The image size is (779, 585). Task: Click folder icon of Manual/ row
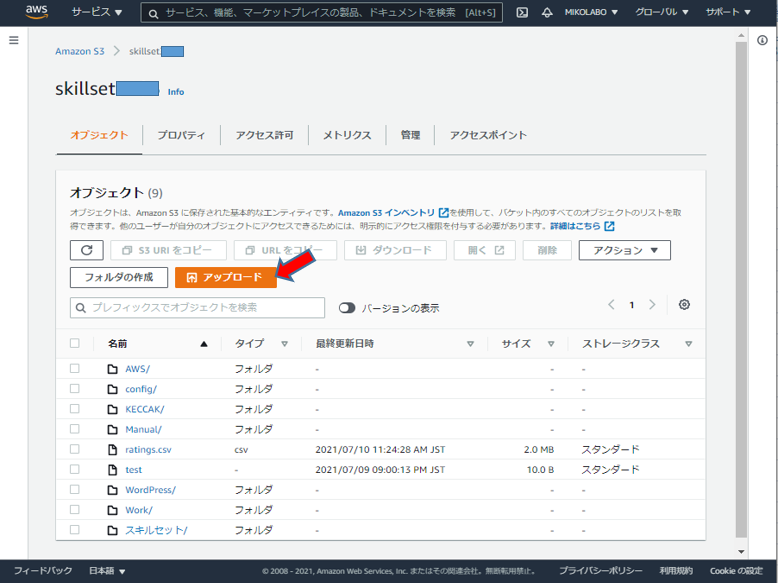(x=113, y=430)
